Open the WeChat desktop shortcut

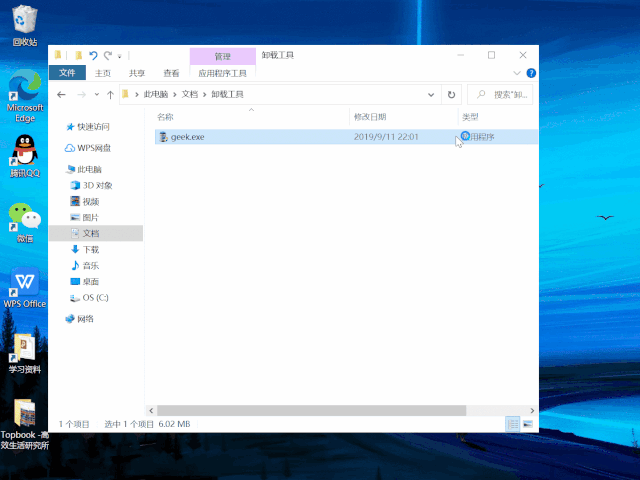[x=25, y=222]
